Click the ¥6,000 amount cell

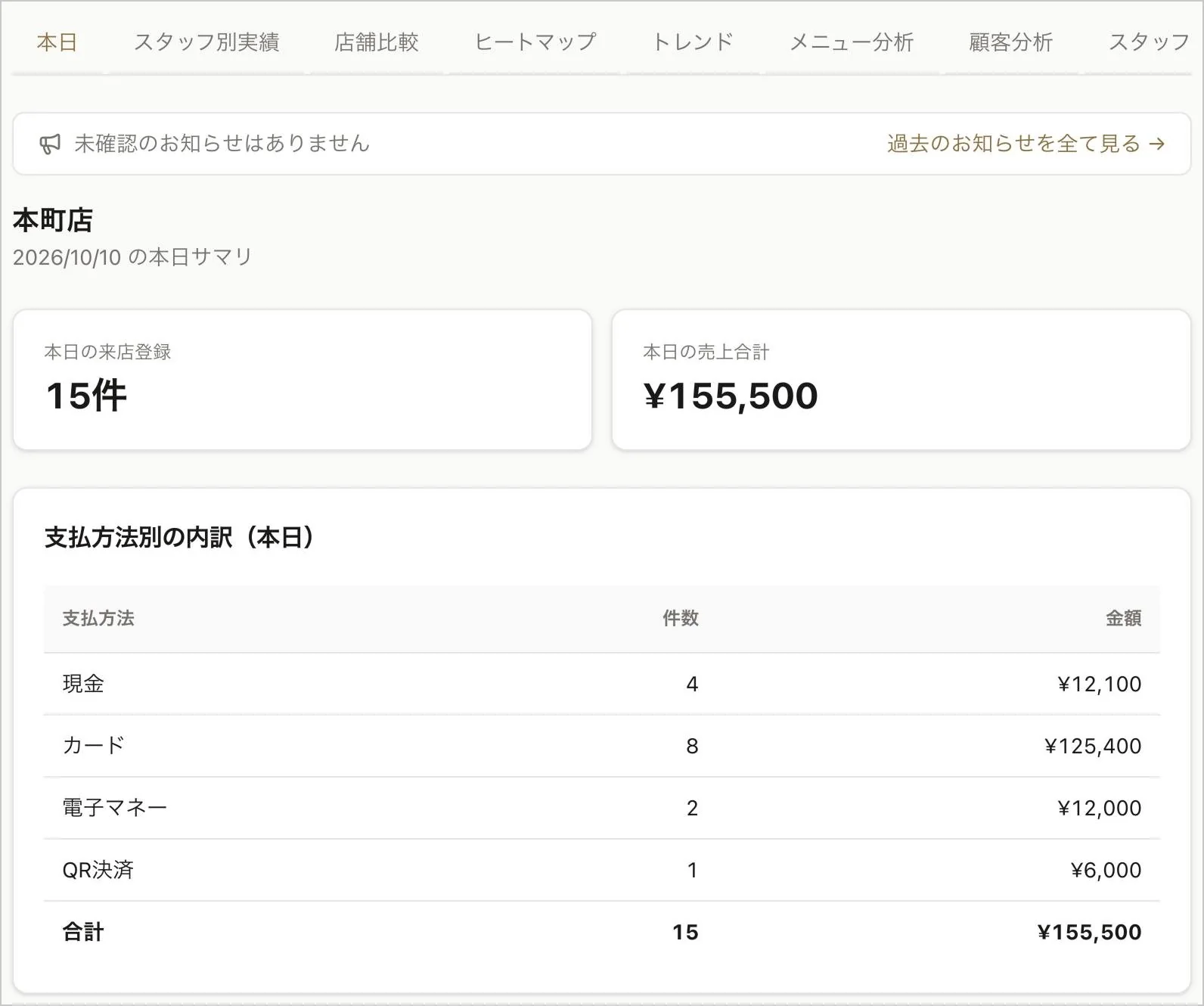coord(1106,870)
